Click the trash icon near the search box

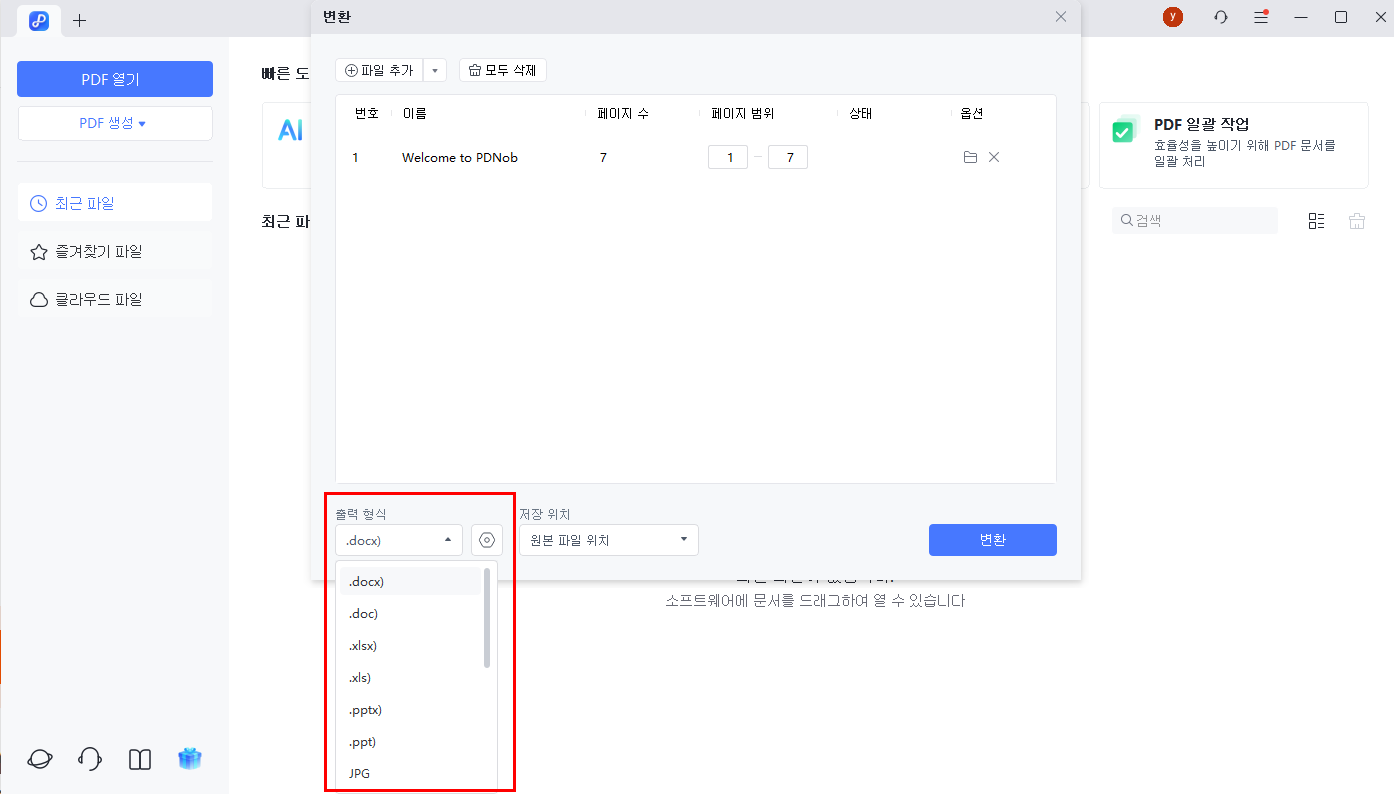1356,220
